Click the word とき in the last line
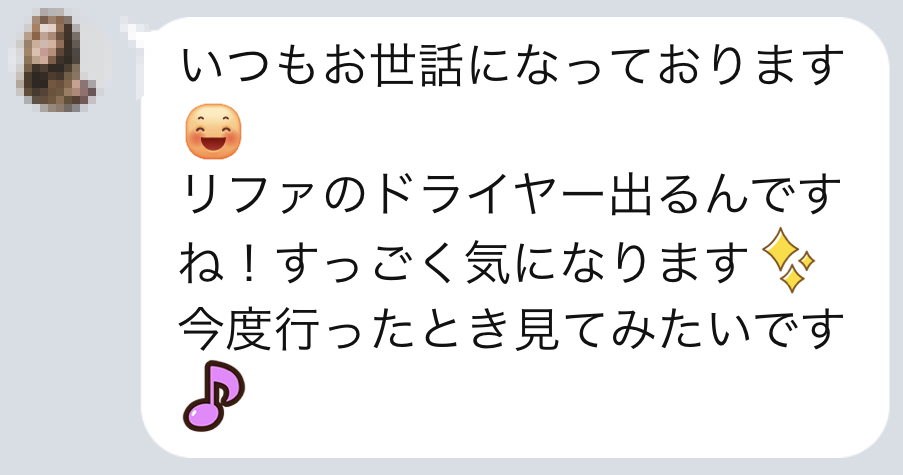The width and height of the screenshot is (903, 475). [464, 329]
